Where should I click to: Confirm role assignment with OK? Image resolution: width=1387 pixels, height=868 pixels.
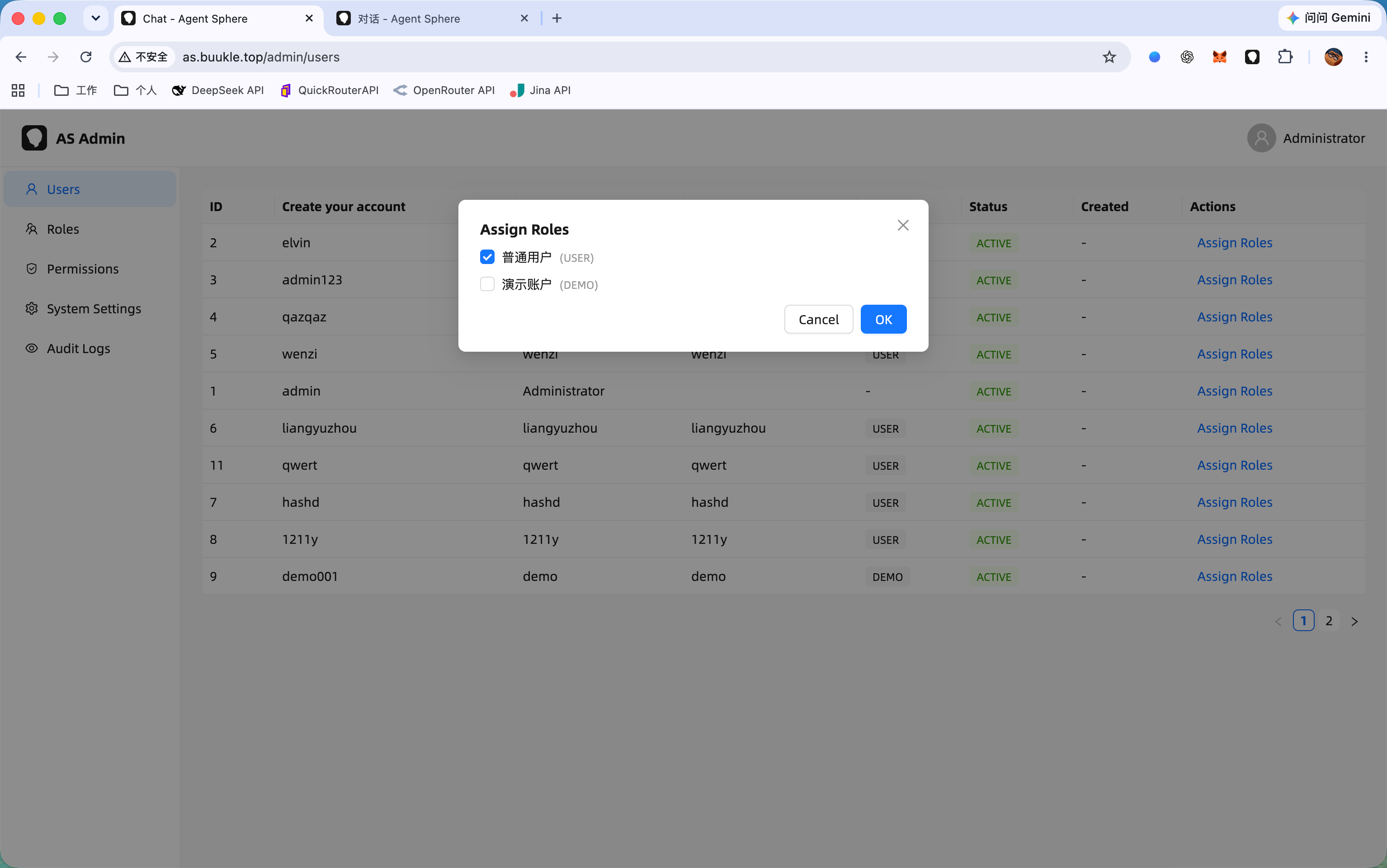[883, 319]
